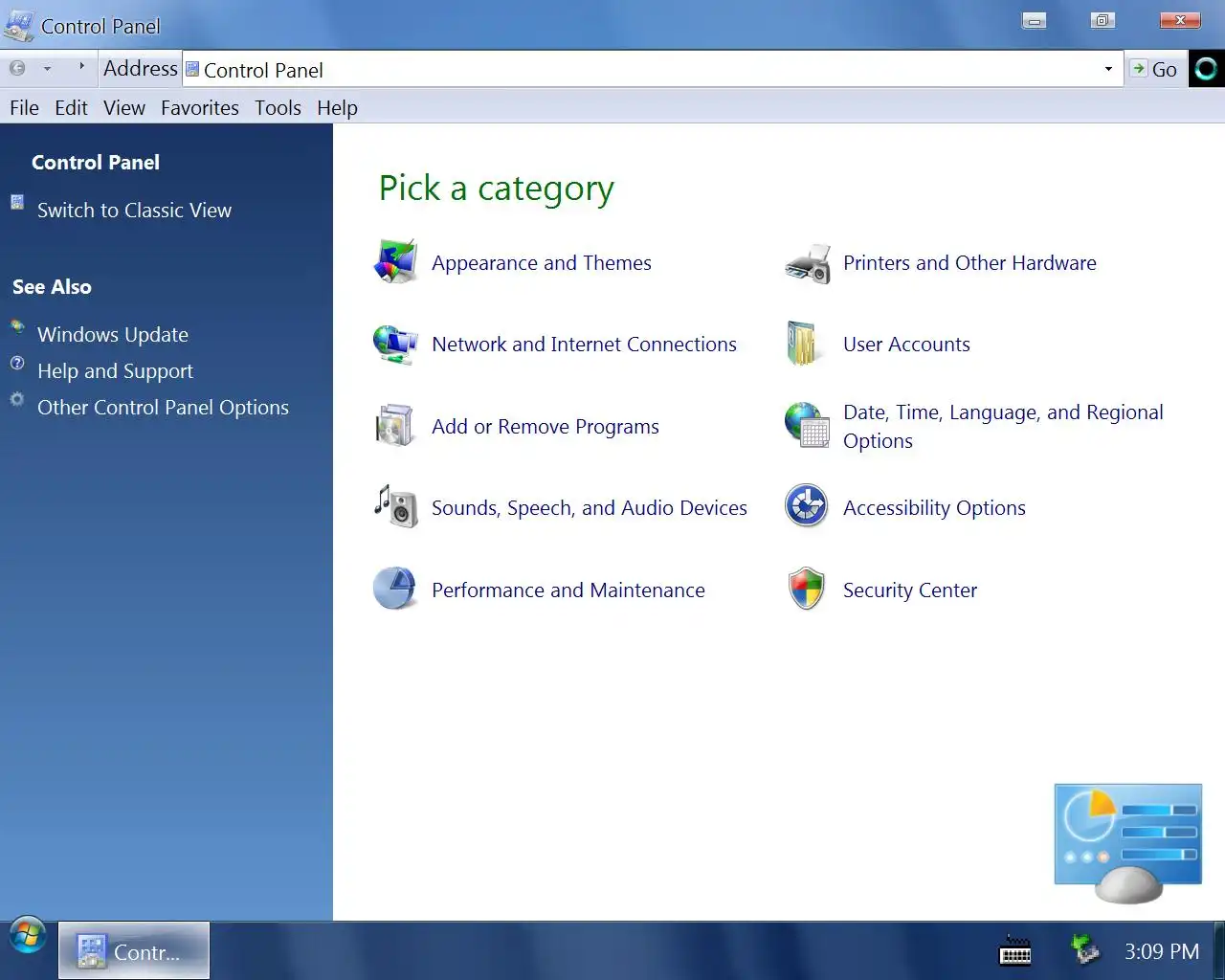Open the Appearance and Themes icon
The width and height of the screenshot is (1225, 980).
[x=395, y=262]
